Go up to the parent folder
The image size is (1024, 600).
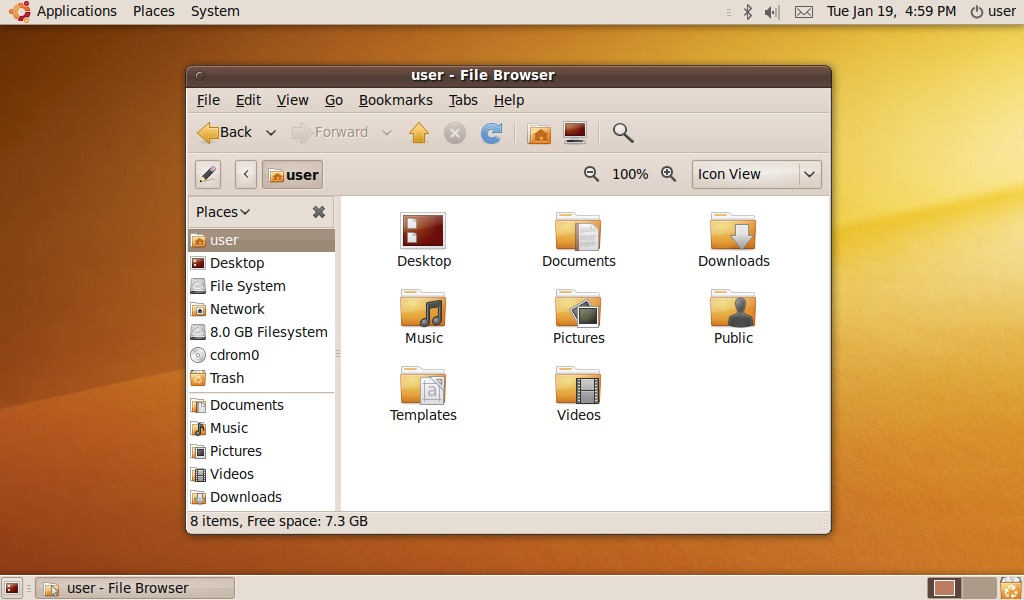[419, 133]
